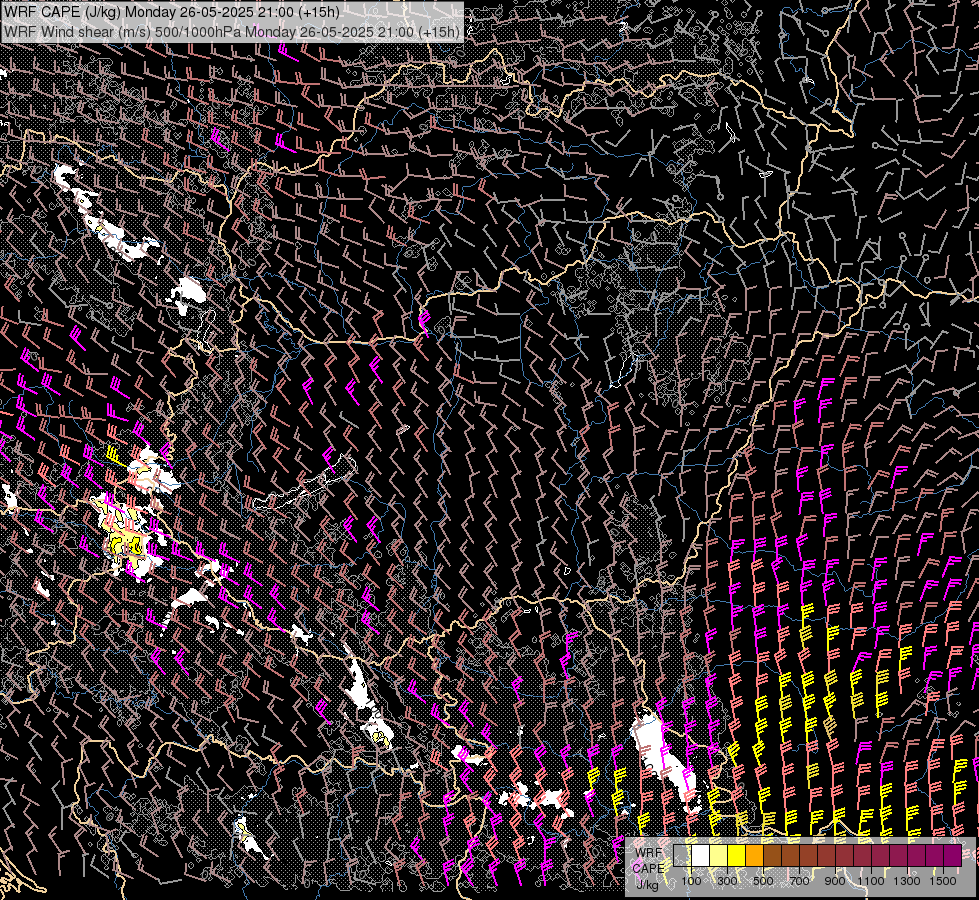
Task: Click the WRF Wind shear title line
Action: 232,31
